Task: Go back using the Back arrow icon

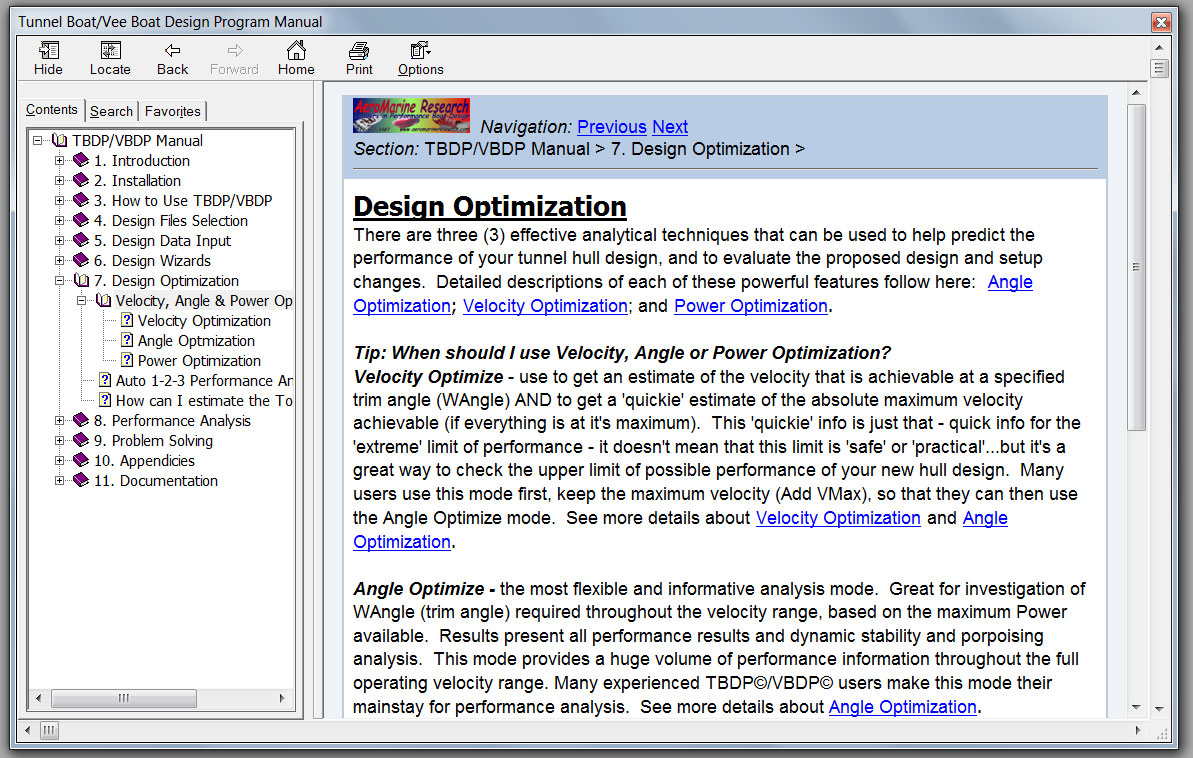Action: (x=173, y=51)
